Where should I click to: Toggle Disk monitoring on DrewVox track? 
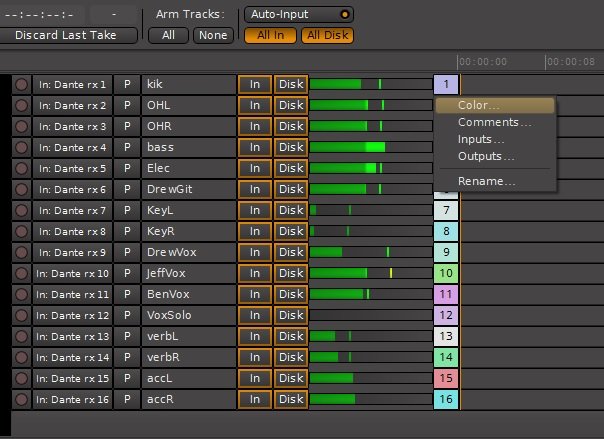pos(291,252)
